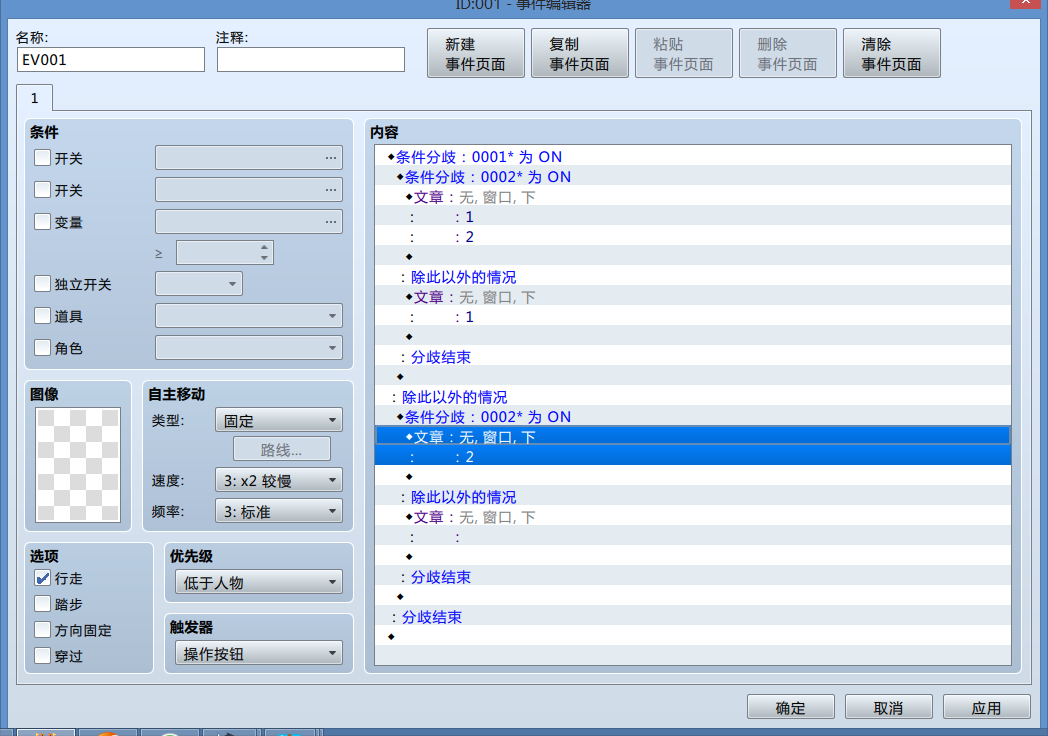Click the 粘贴事件页面 button
1048x736 pixels.
tap(684, 53)
